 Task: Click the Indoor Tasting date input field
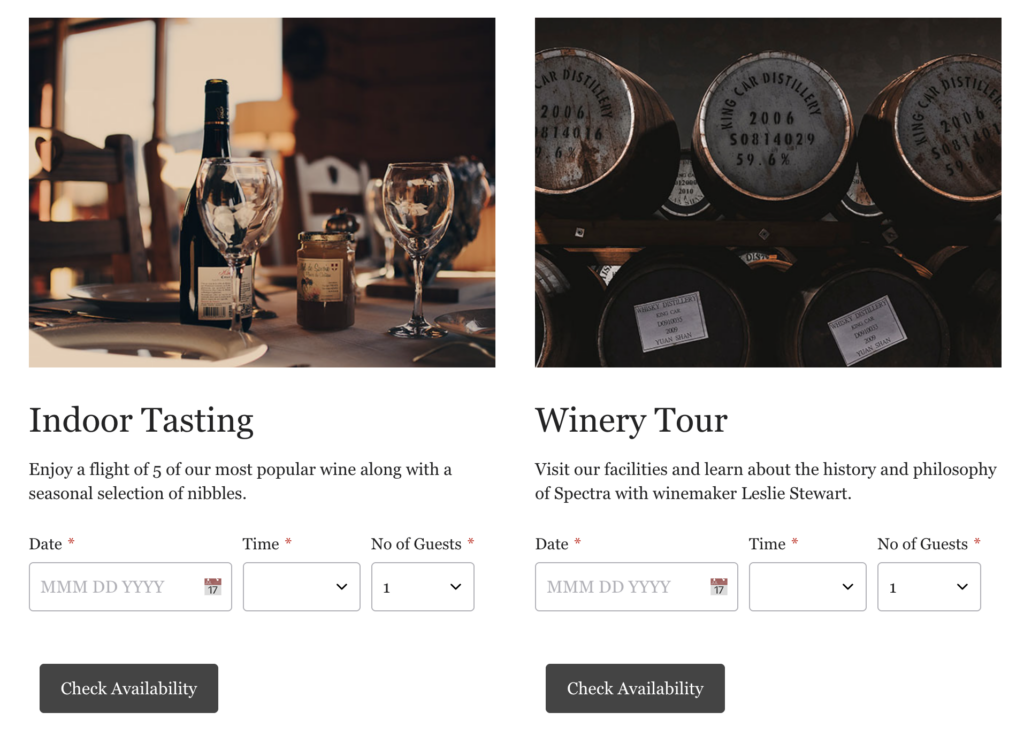coord(130,586)
